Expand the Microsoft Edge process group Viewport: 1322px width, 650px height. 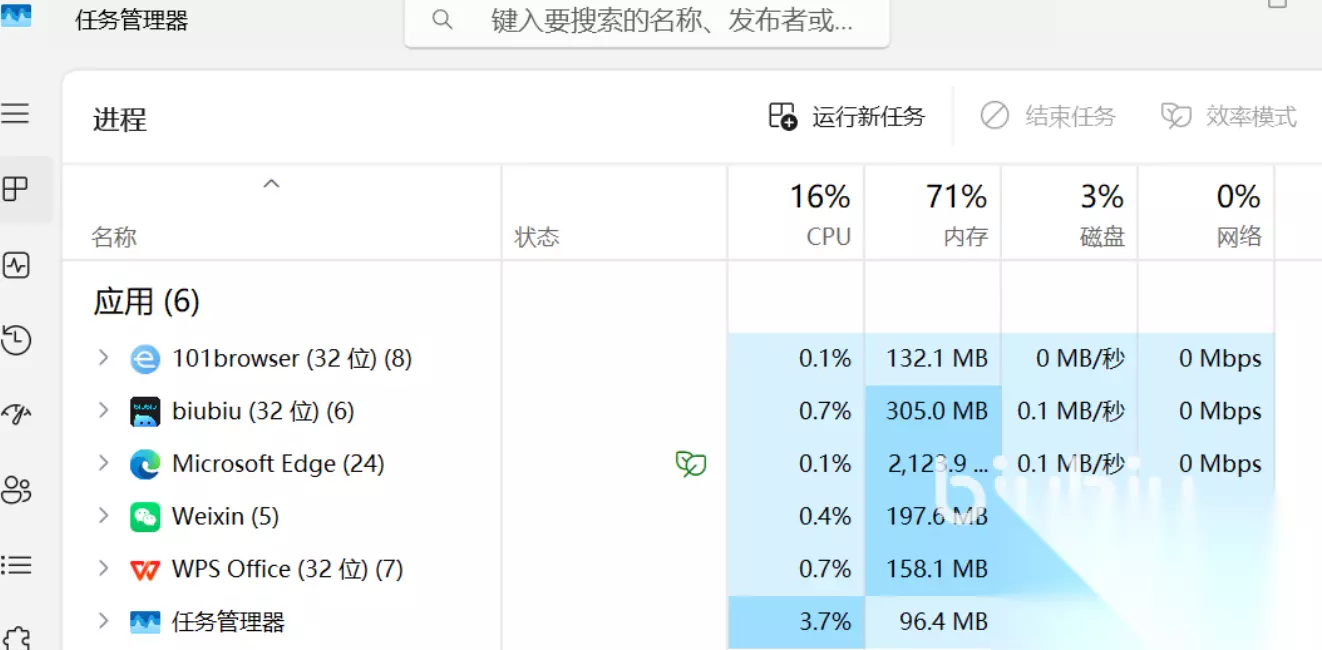[102, 464]
